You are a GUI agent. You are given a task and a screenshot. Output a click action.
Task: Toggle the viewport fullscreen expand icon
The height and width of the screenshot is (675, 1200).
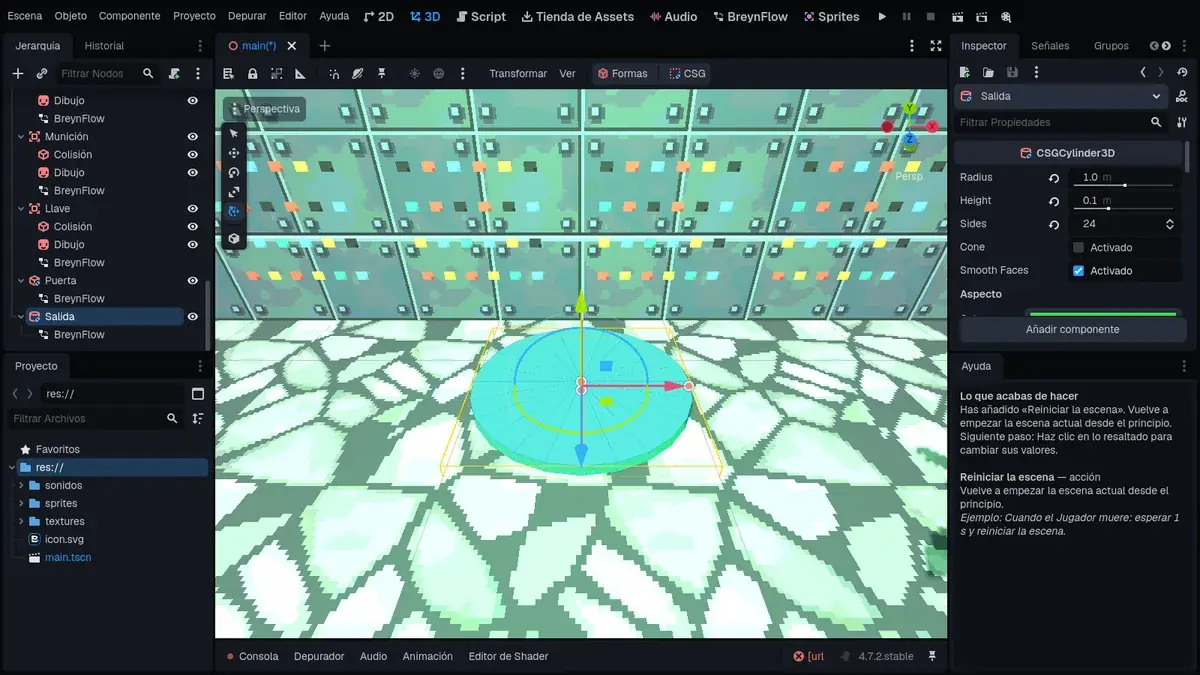pyautogui.click(x=936, y=46)
